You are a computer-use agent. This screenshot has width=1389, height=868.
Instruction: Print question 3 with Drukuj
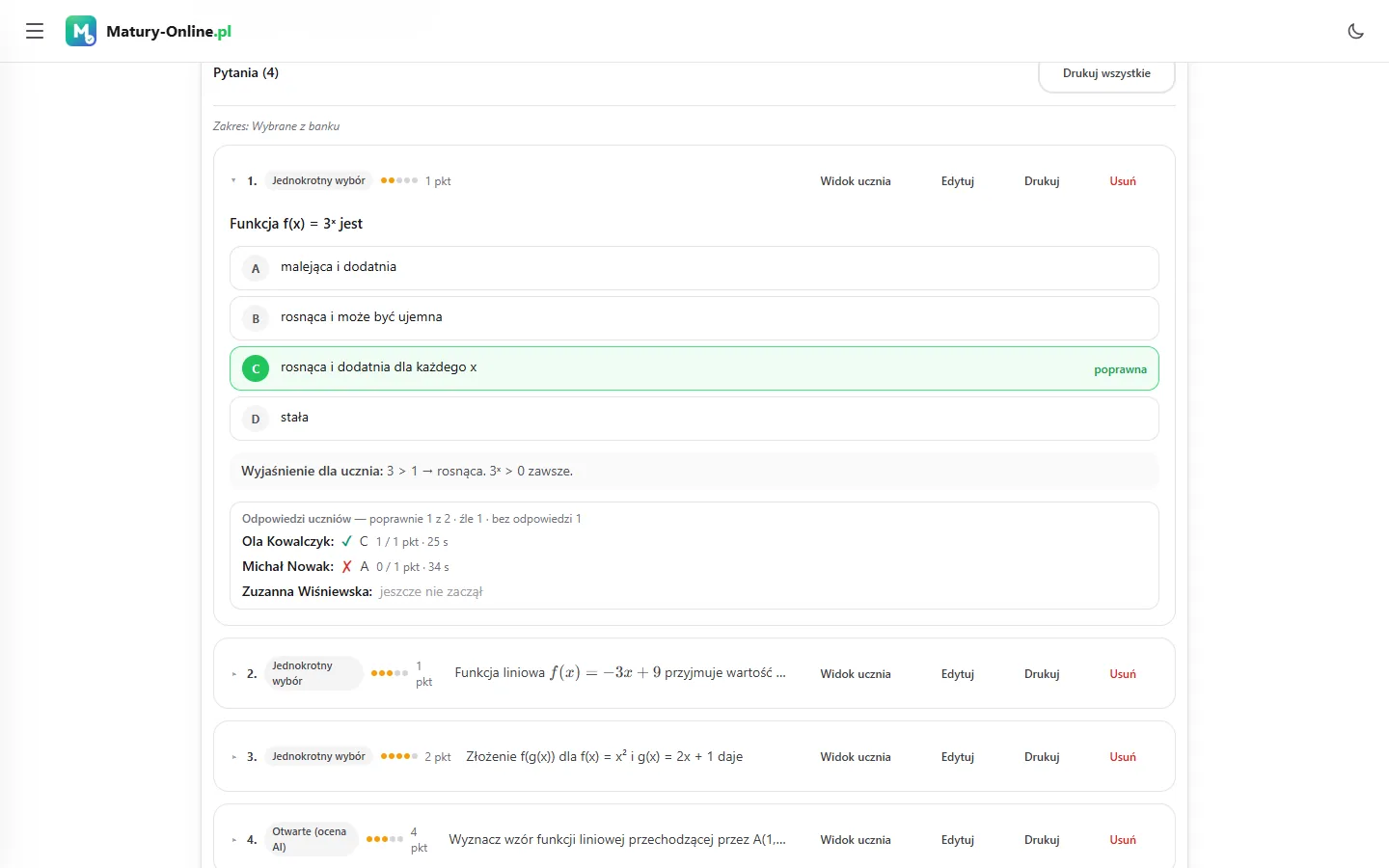(x=1042, y=757)
